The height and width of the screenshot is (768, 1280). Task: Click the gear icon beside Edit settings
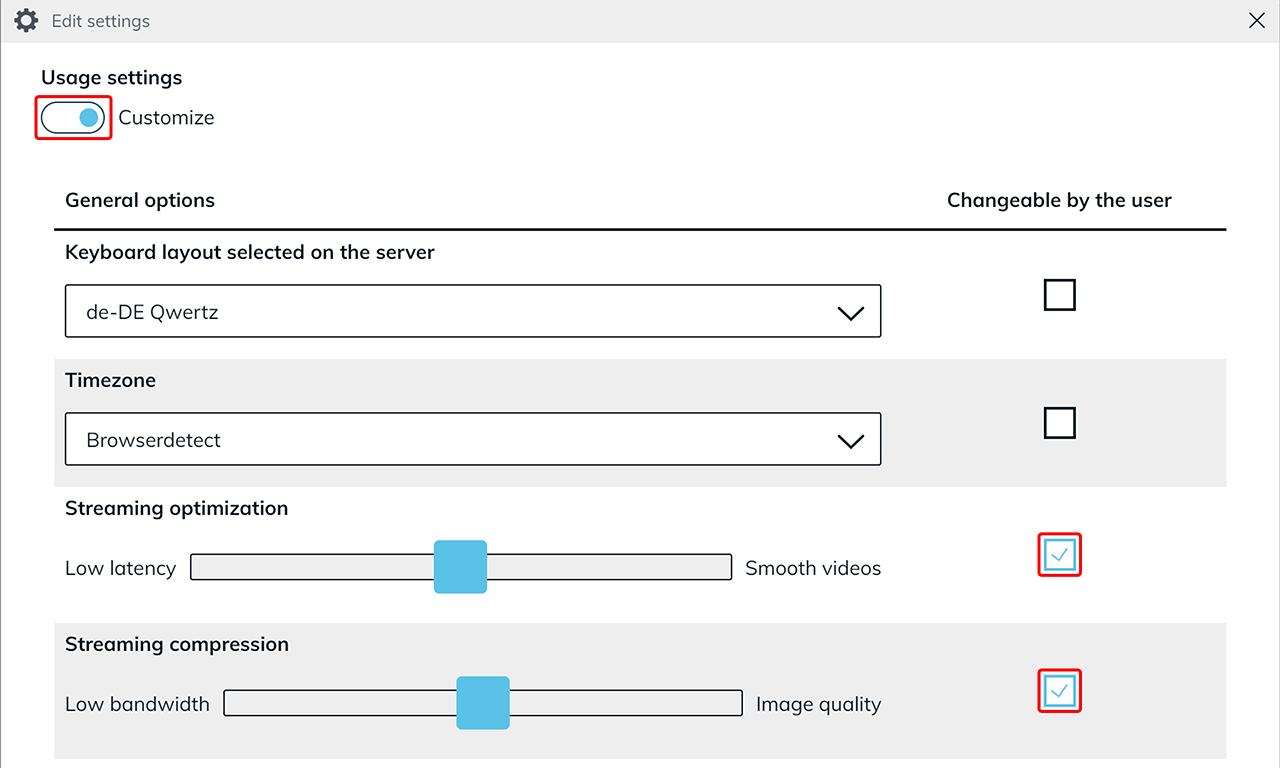[26, 20]
